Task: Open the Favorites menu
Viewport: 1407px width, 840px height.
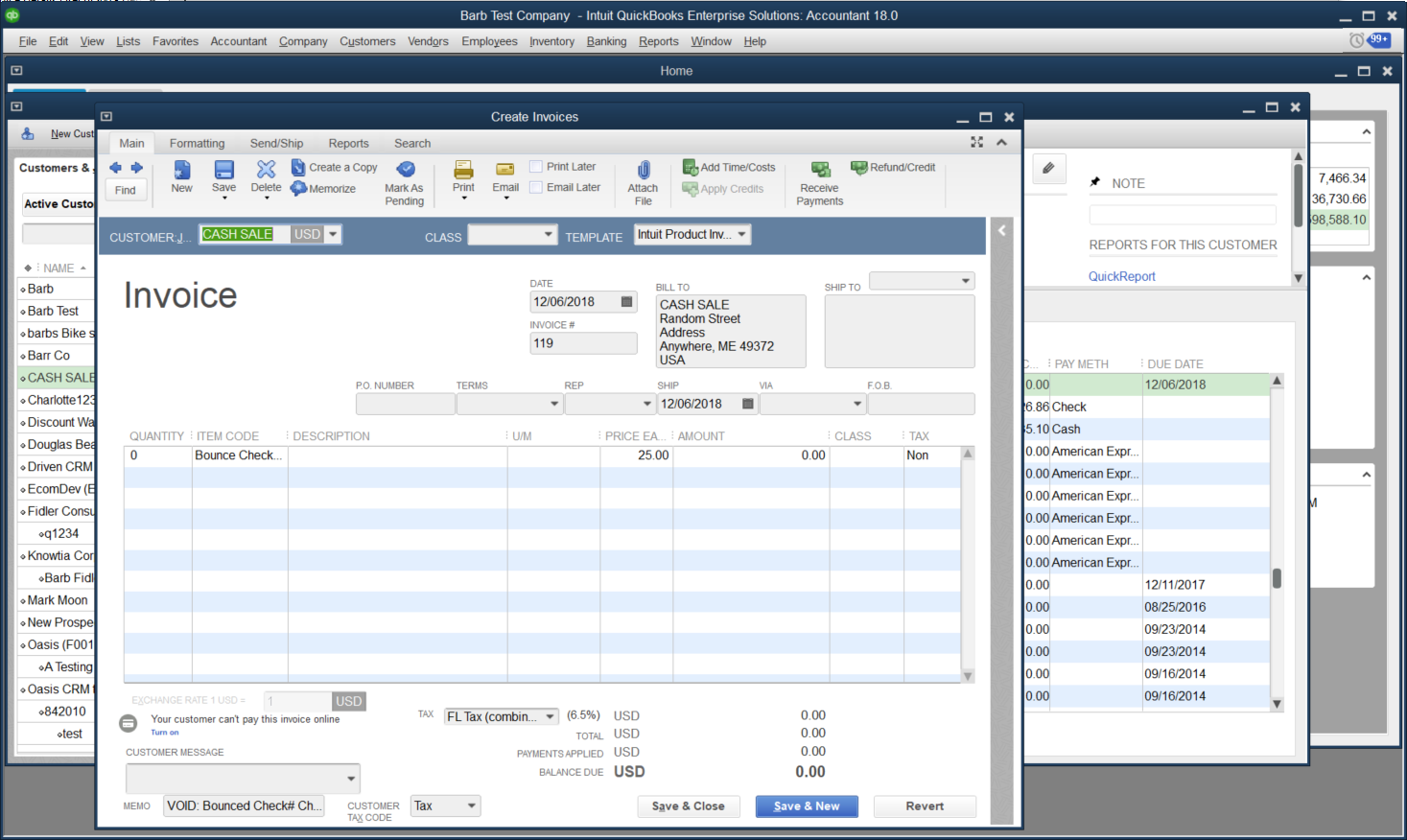Action: click(x=176, y=41)
